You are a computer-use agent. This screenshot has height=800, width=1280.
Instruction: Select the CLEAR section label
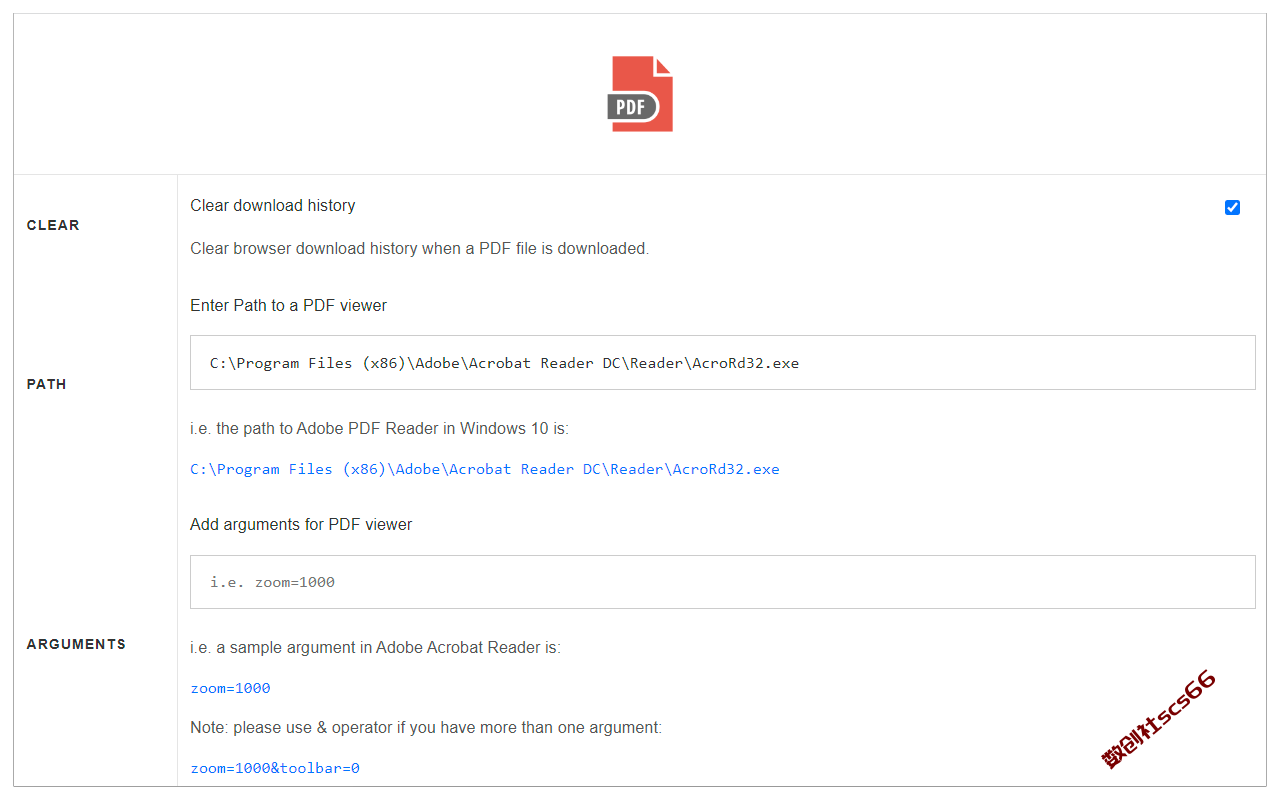[x=53, y=225]
